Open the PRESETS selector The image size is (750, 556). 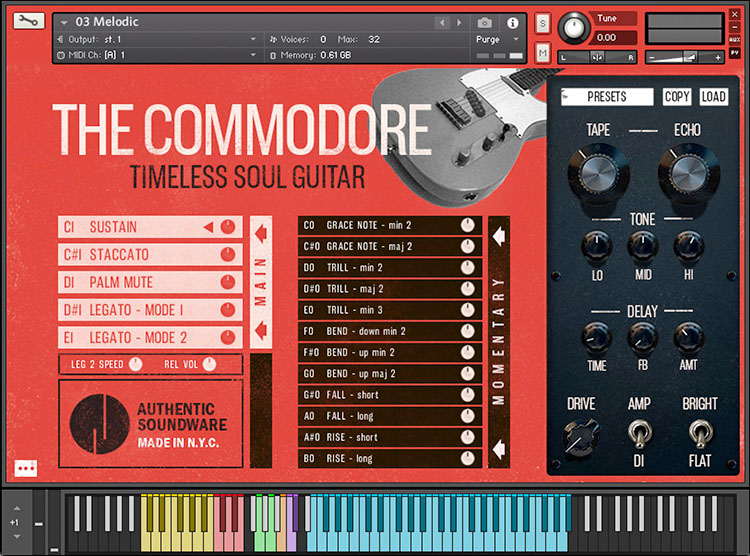[x=607, y=97]
